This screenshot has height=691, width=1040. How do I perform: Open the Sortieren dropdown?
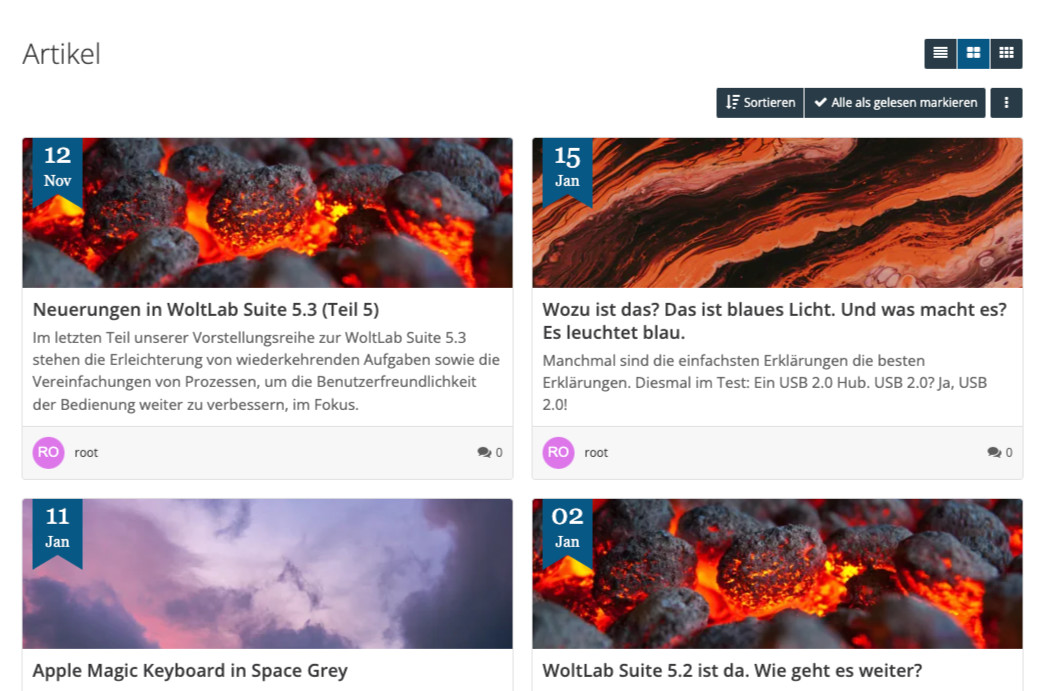coord(760,103)
